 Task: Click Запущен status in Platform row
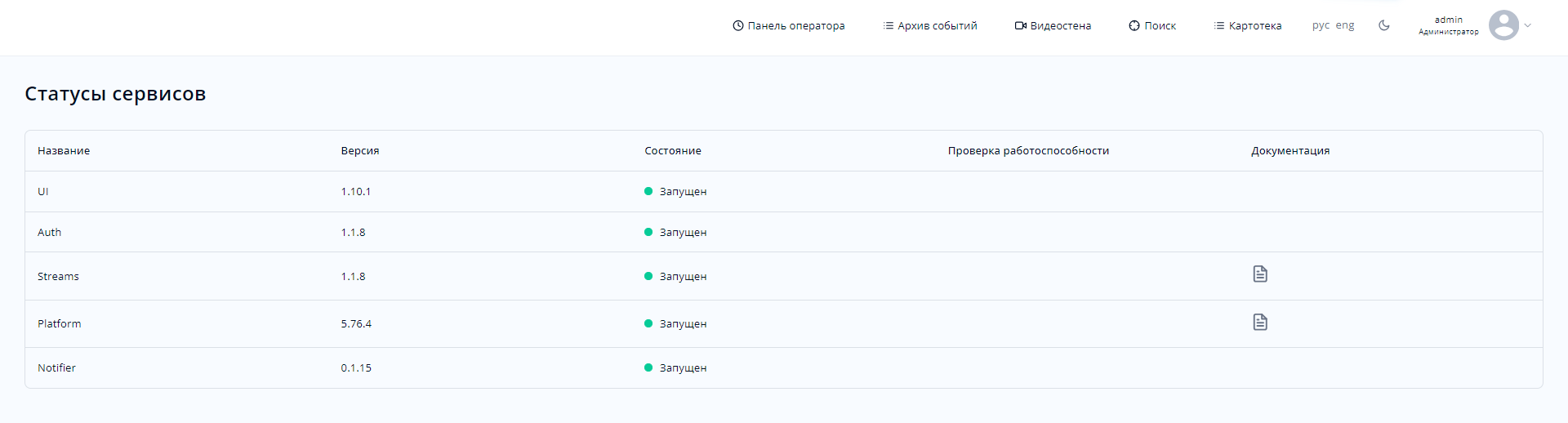pyautogui.click(x=676, y=324)
